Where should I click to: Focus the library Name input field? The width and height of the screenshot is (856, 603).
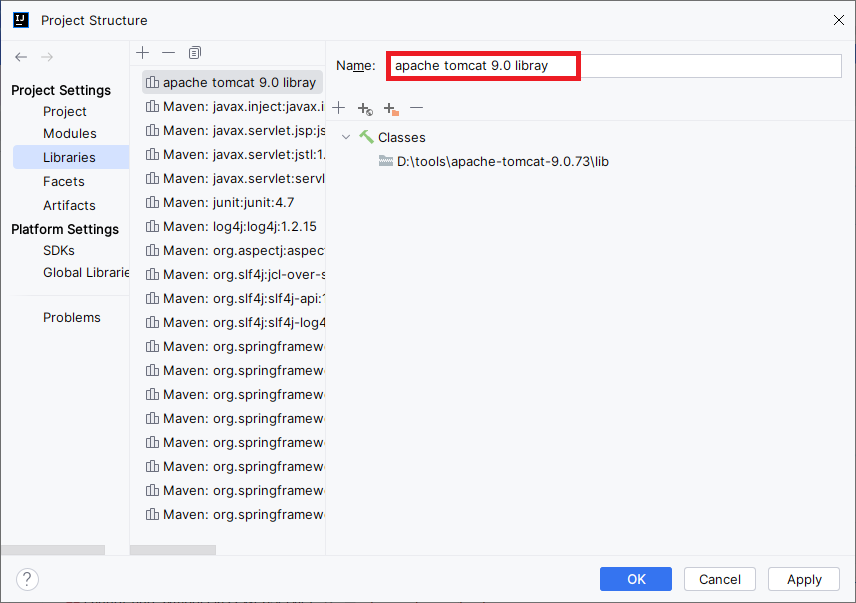614,65
